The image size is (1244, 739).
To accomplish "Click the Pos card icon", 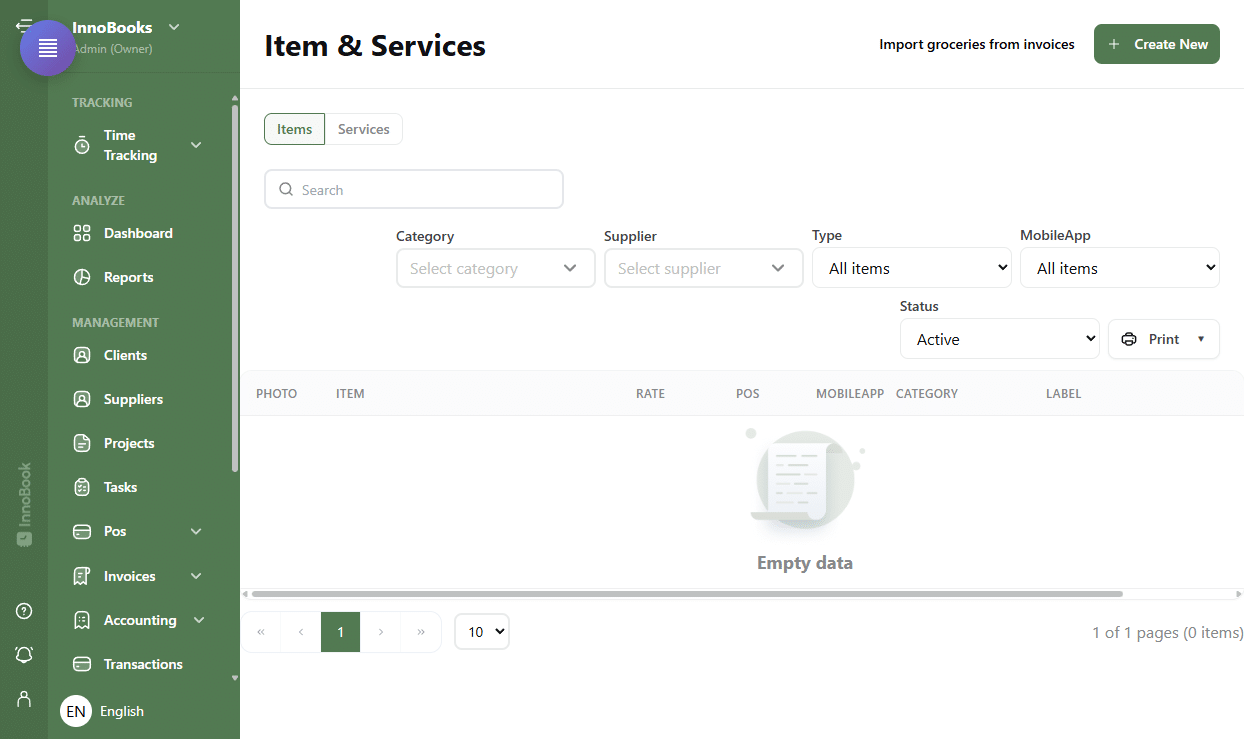I will click(x=82, y=531).
